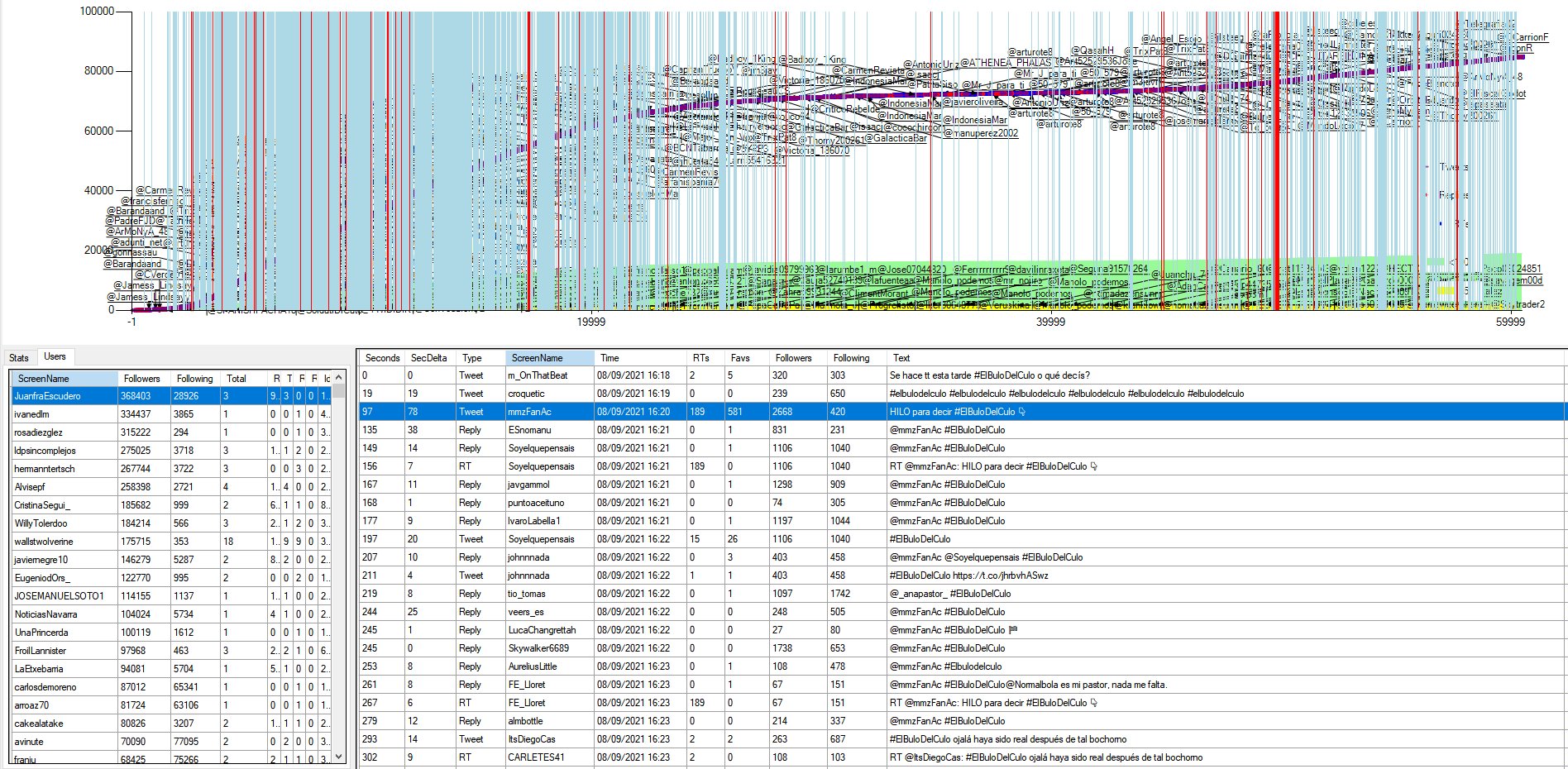Select the wallstwolverine user row
Screen dimensions: 1568x769
[x=171, y=542]
